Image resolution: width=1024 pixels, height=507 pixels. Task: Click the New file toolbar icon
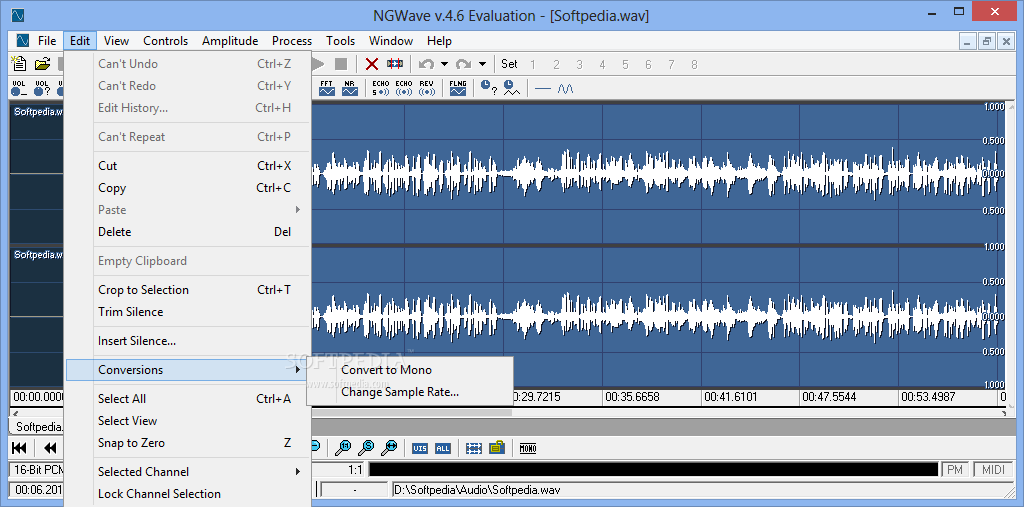pos(19,63)
